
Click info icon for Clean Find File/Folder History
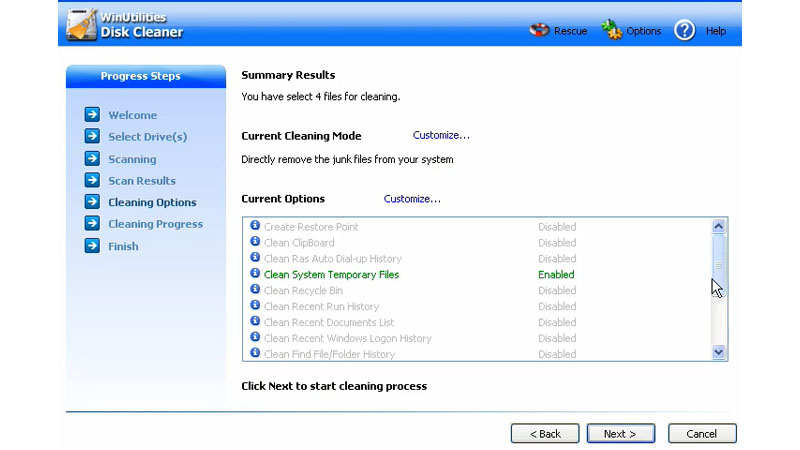coord(255,353)
